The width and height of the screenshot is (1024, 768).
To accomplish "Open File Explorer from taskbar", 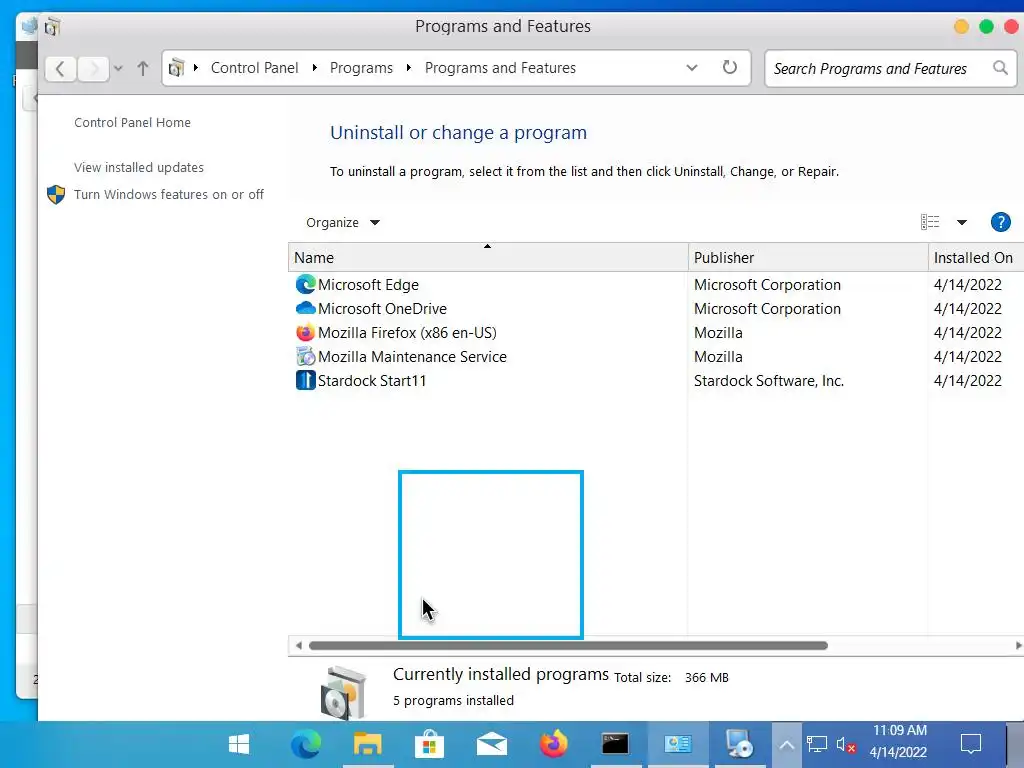I will tap(367, 744).
